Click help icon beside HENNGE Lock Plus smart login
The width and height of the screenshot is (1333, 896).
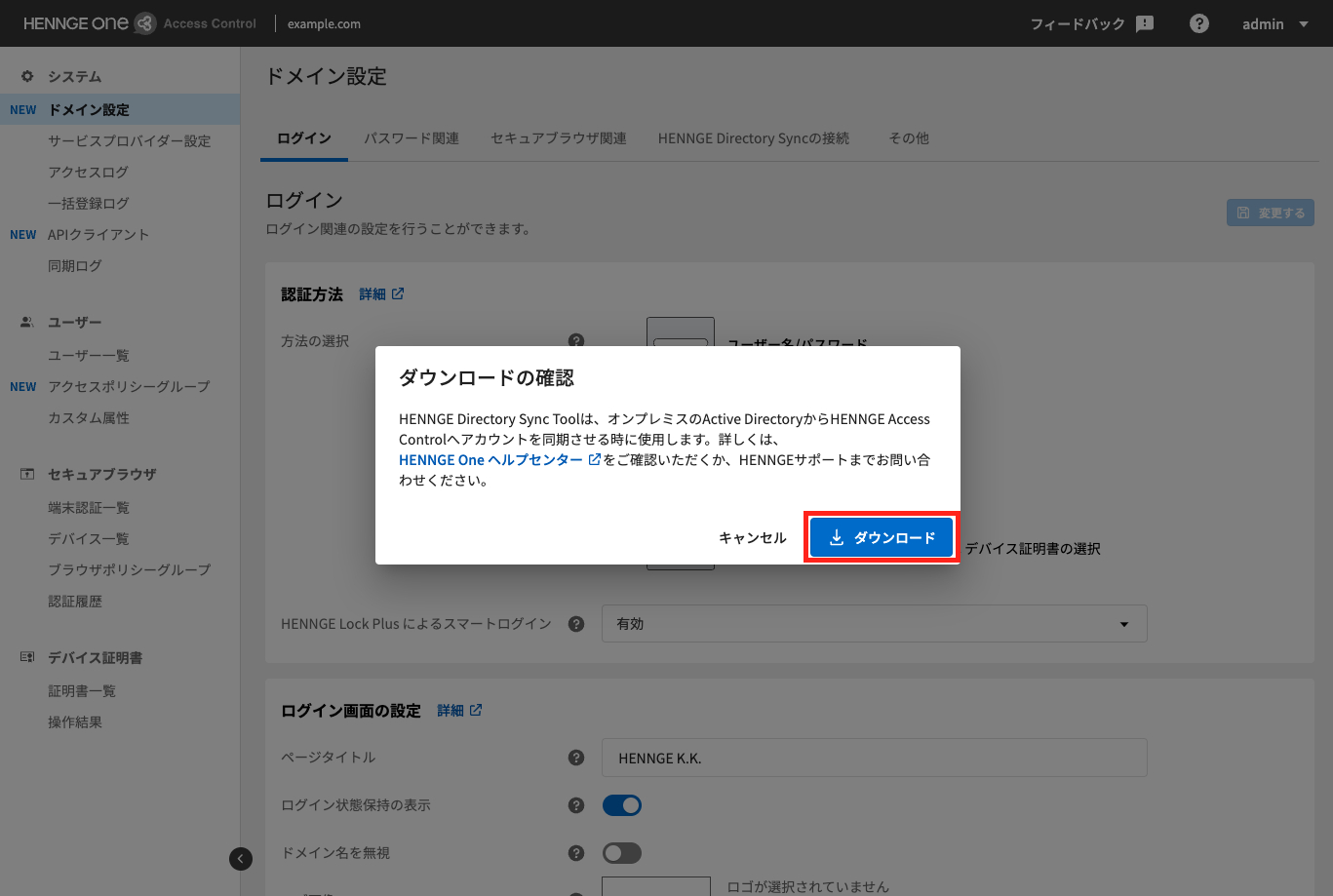pyautogui.click(x=576, y=624)
